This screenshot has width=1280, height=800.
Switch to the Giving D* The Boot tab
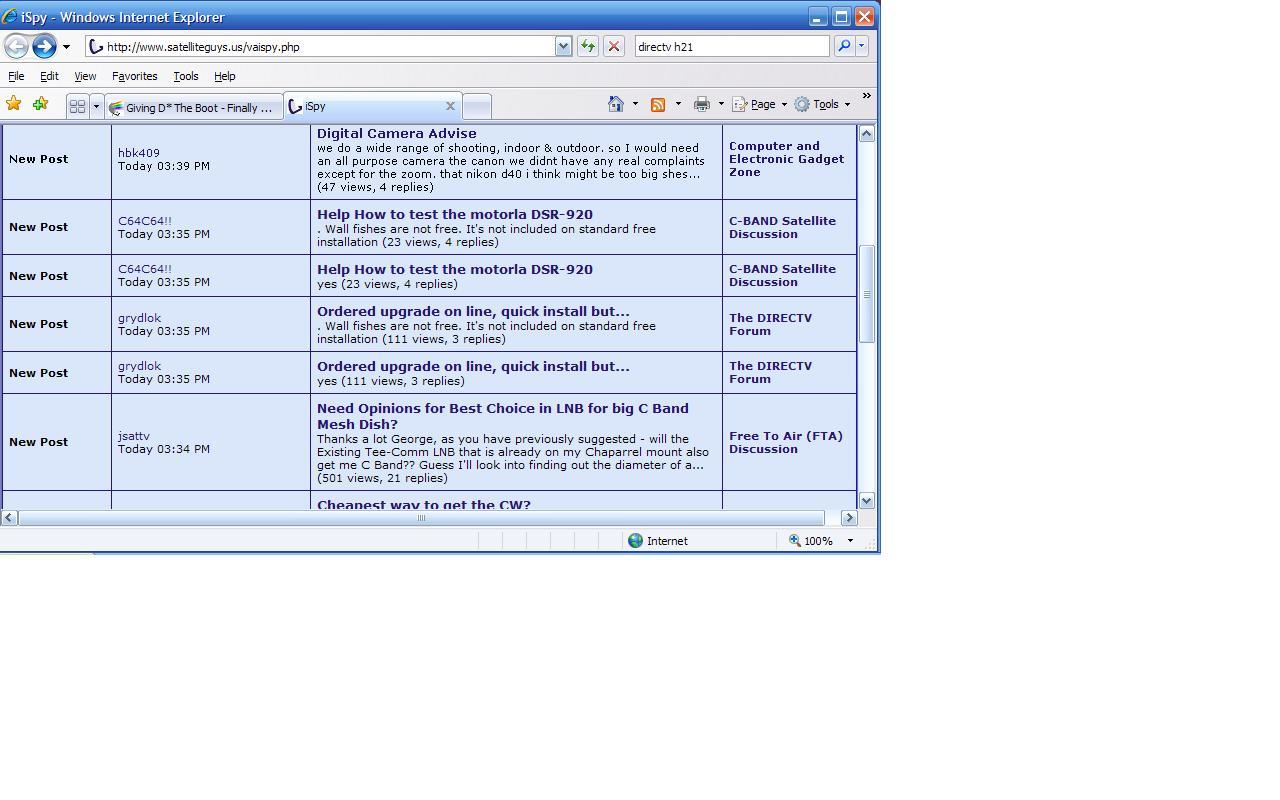(195, 107)
